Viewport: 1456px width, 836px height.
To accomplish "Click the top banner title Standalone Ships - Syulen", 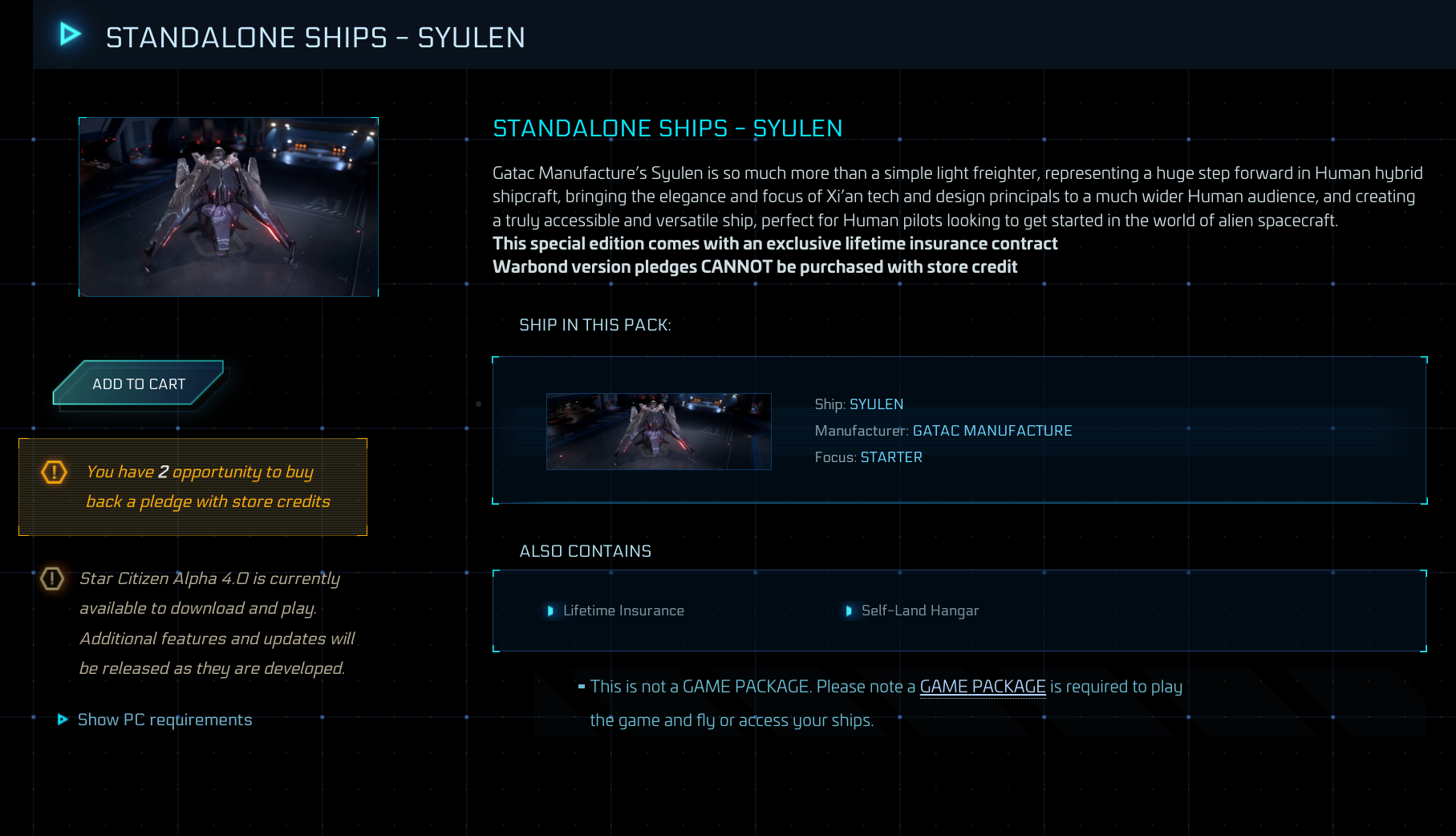I will click(x=315, y=38).
